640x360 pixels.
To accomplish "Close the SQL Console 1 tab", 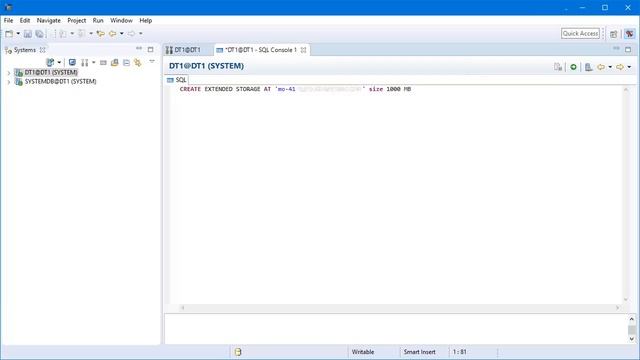I will point(303,50).
